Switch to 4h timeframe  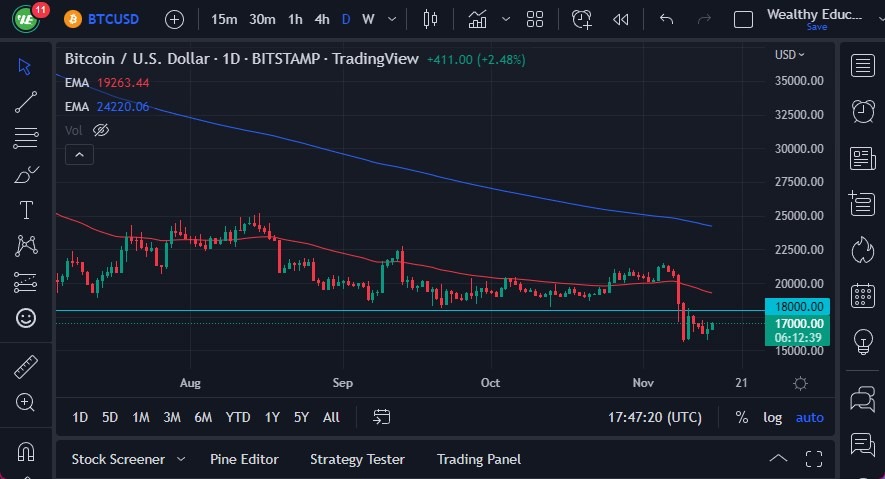coord(322,20)
